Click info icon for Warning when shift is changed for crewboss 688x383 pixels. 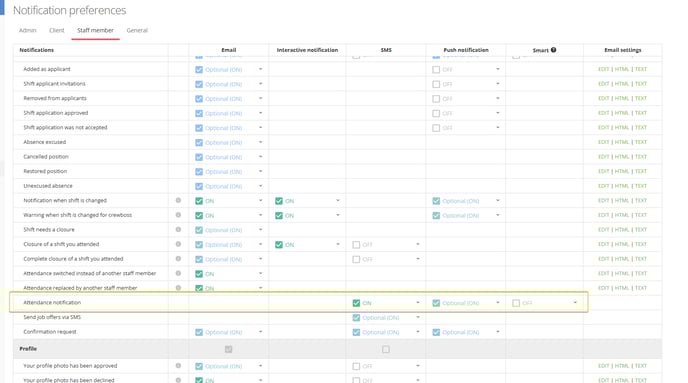click(178, 215)
